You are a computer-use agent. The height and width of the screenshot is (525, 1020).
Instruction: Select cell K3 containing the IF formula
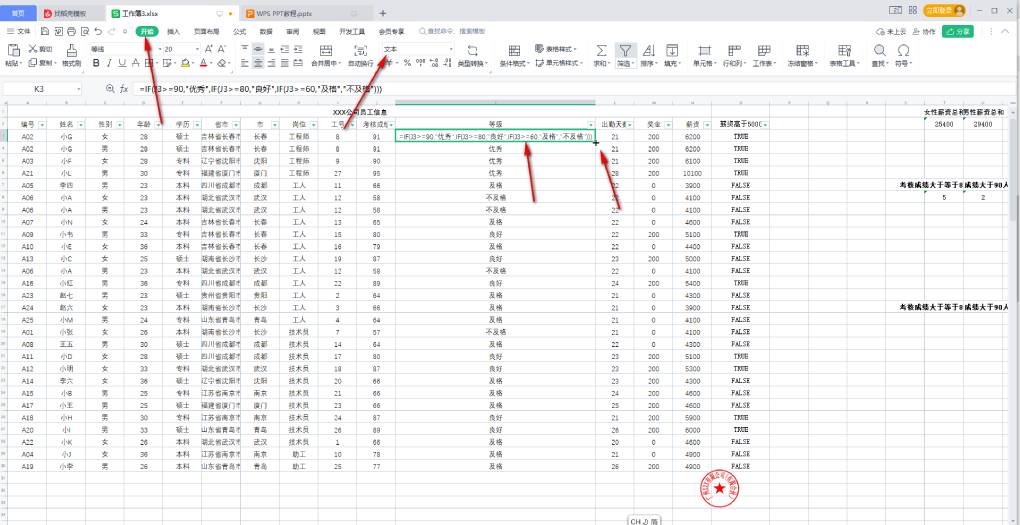tap(495, 136)
